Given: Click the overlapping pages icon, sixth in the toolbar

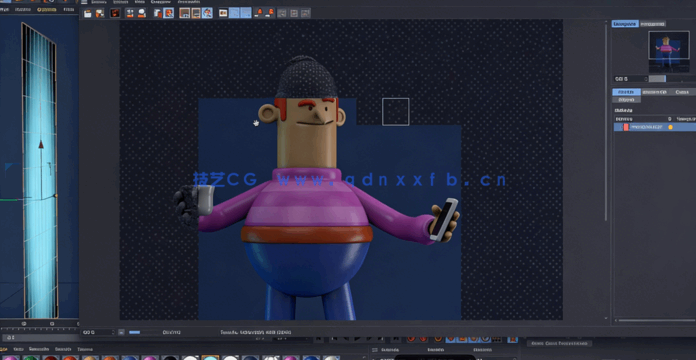Looking at the screenshot, I should coord(158,13).
